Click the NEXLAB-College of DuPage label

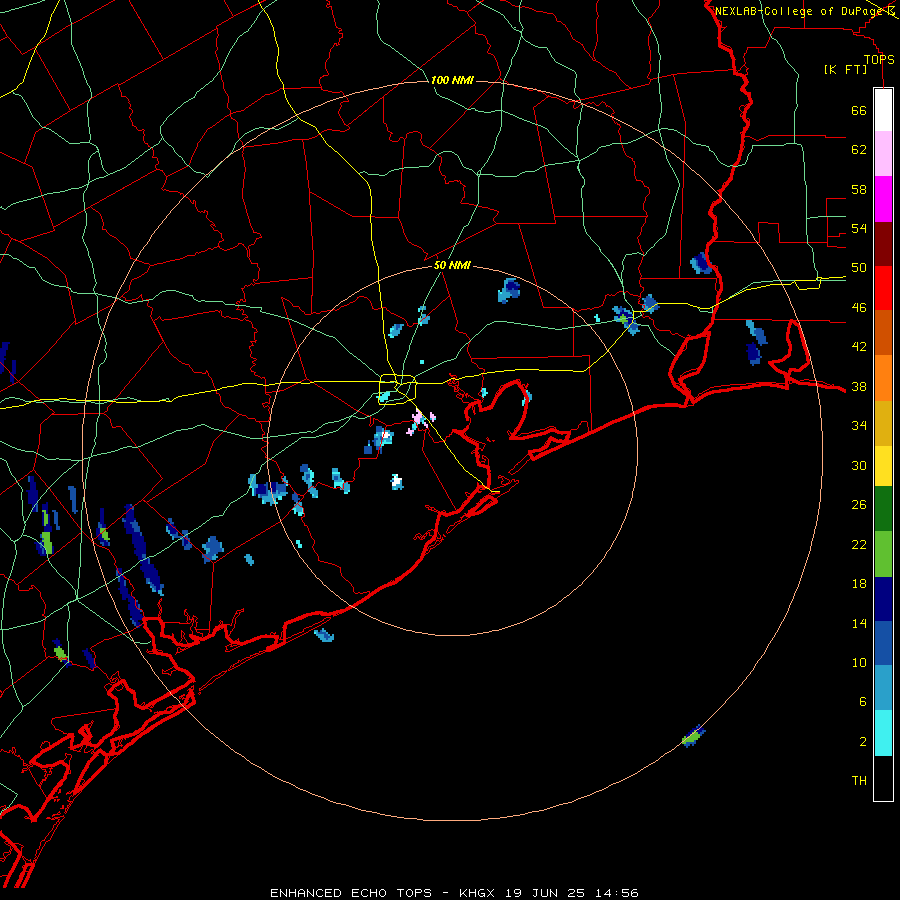[x=800, y=11]
